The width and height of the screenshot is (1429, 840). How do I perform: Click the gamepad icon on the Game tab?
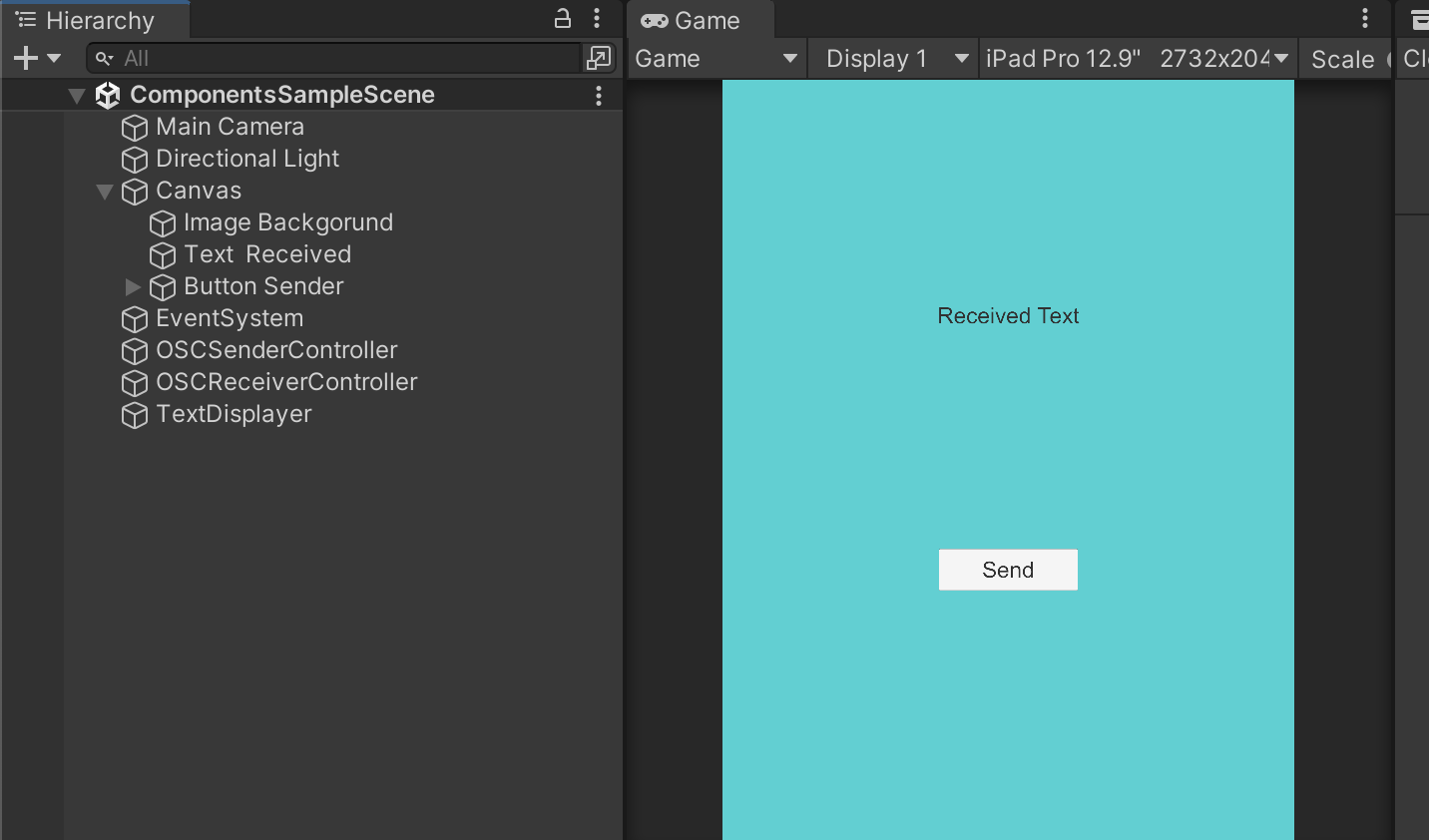click(655, 21)
